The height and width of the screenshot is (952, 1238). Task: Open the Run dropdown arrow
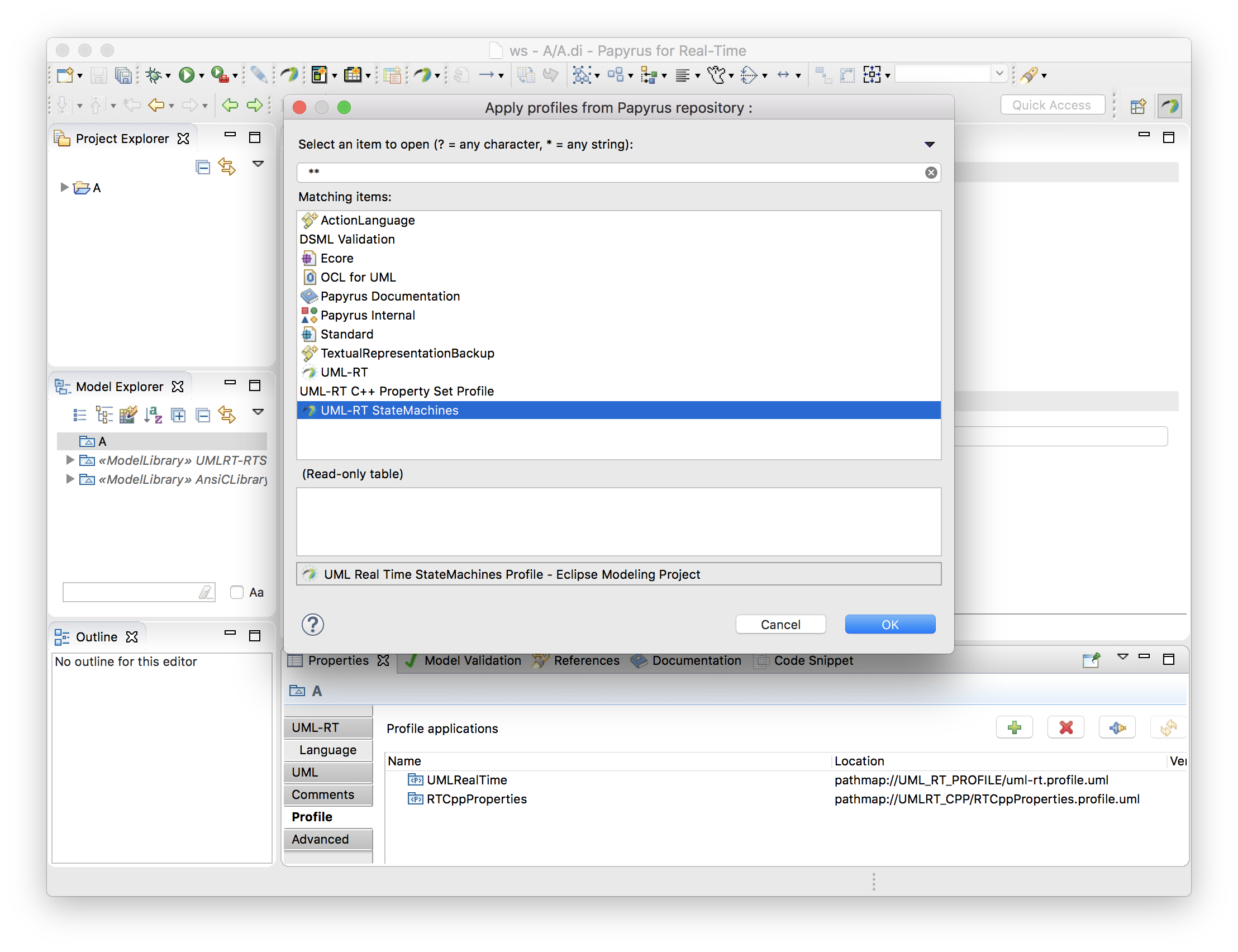[201, 76]
